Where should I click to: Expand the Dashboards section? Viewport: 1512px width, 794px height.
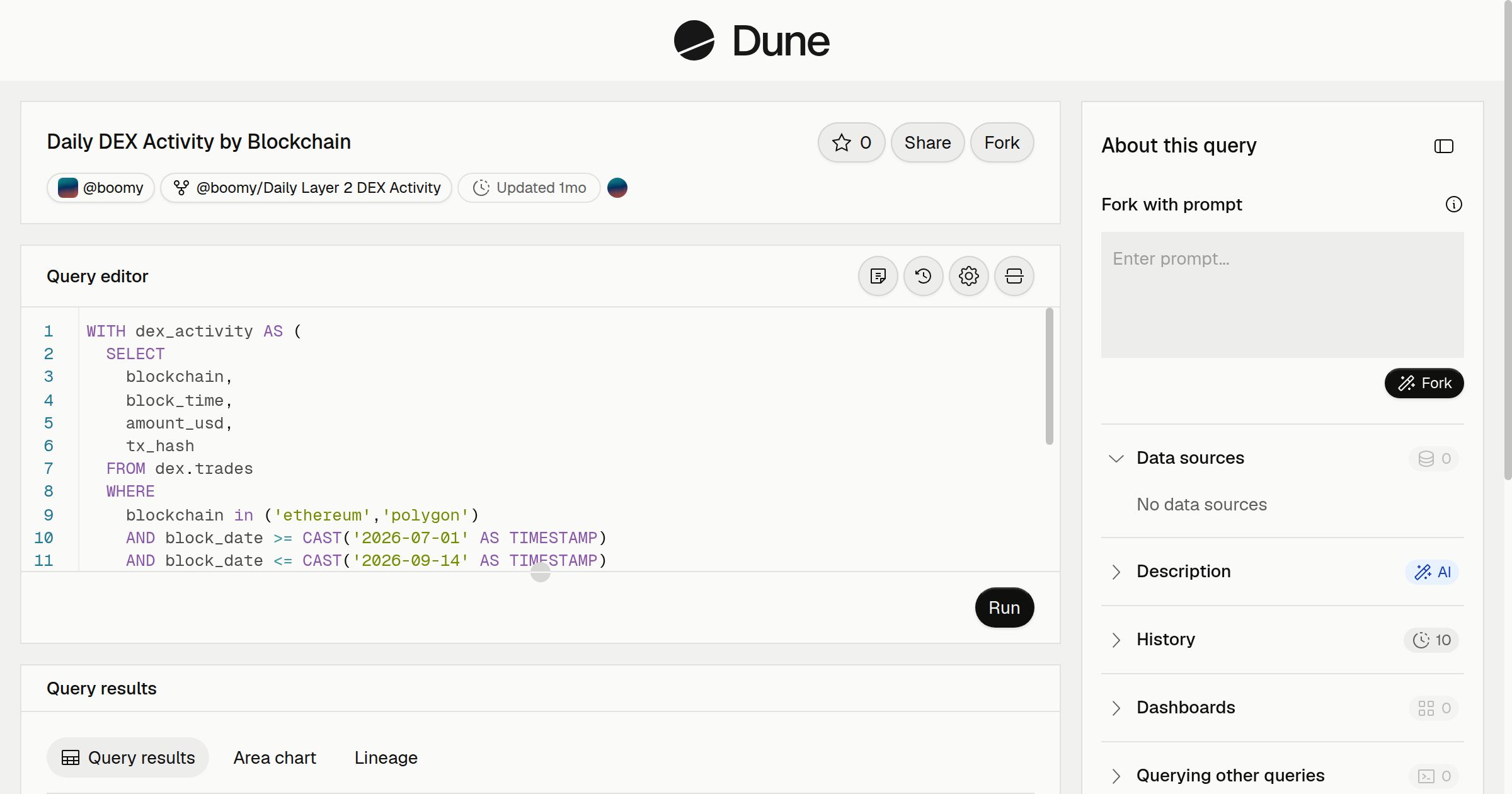pyautogui.click(x=1116, y=708)
